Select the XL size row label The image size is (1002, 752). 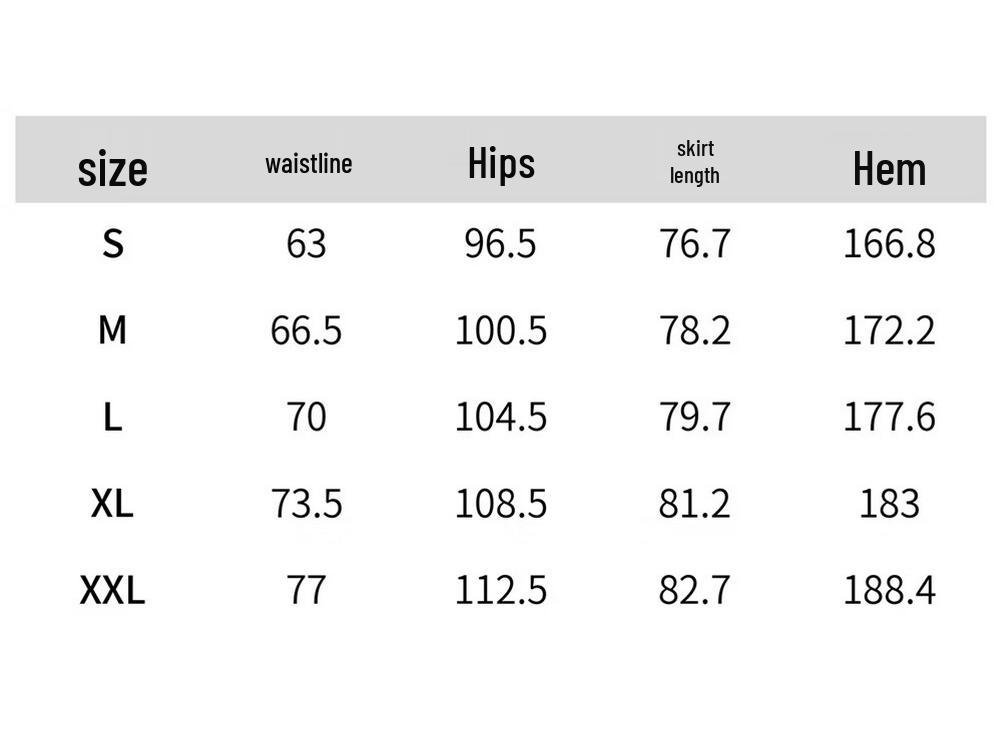pyautogui.click(x=112, y=503)
